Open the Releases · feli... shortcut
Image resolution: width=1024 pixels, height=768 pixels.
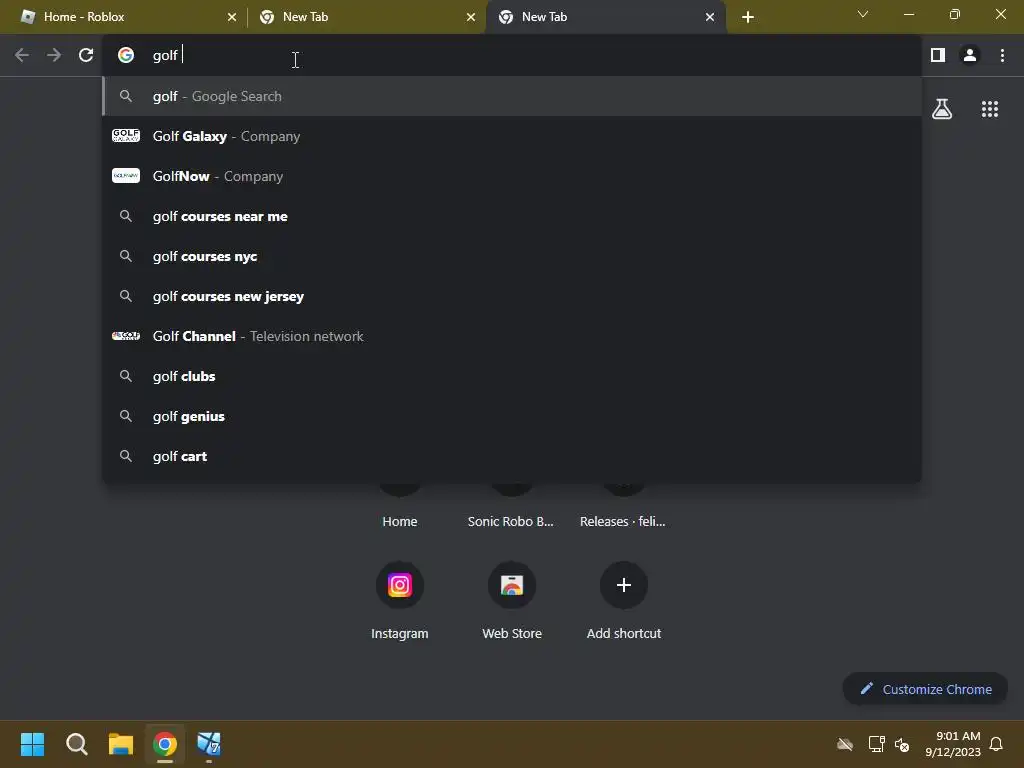[x=622, y=521]
